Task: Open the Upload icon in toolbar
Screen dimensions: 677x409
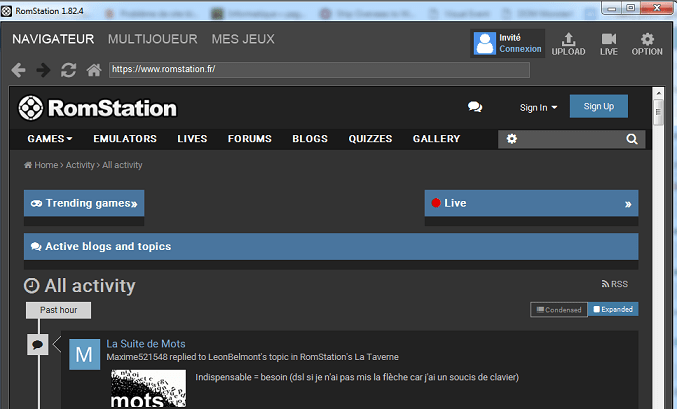Action: click(568, 44)
